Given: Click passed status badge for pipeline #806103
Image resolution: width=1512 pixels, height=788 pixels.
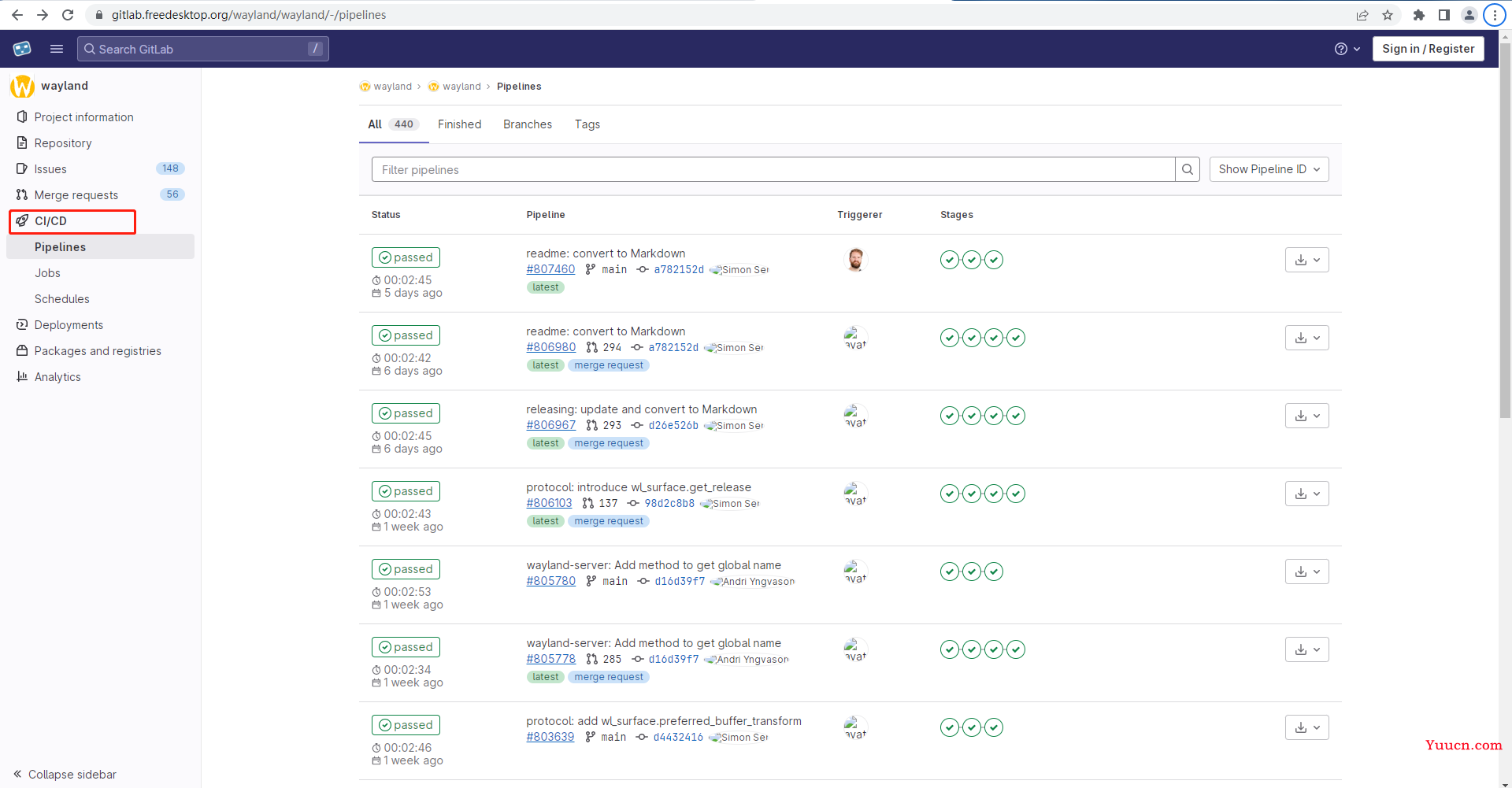Looking at the screenshot, I should 406,491.
